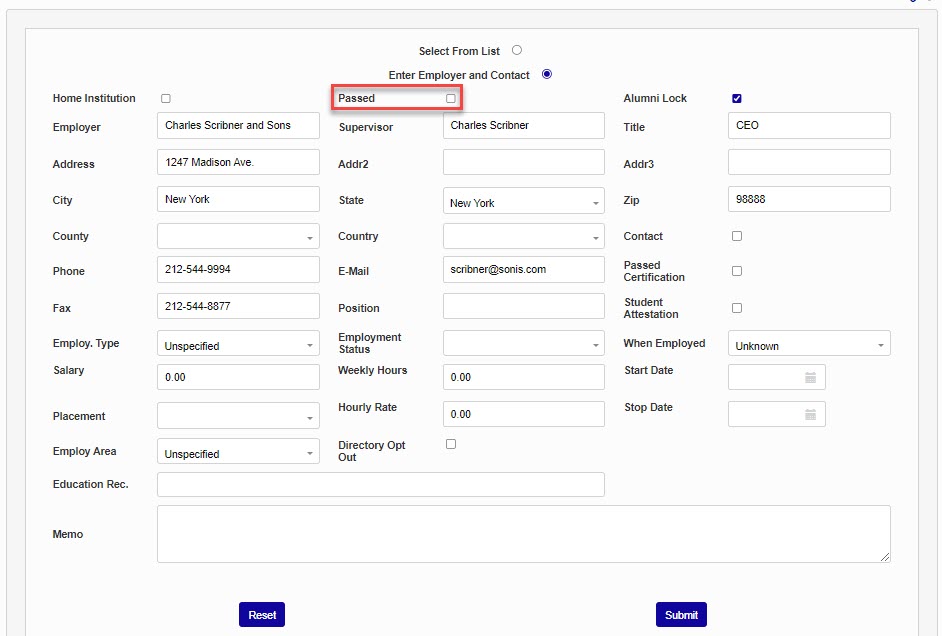Open the Start Date calendar picker
Viewport: 942px width, 636px height.
point(810,378)
